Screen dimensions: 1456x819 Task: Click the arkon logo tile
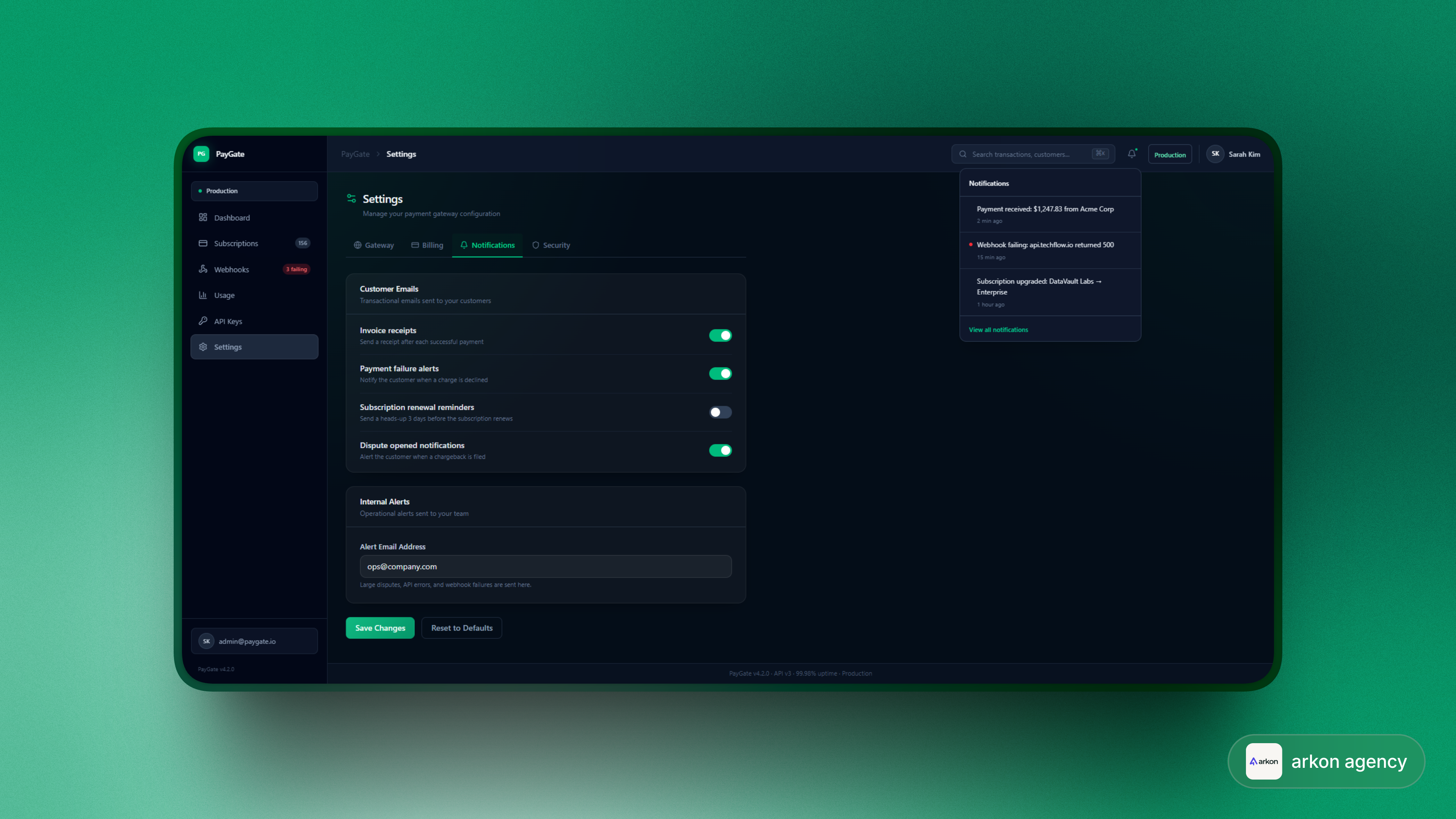1264,761
